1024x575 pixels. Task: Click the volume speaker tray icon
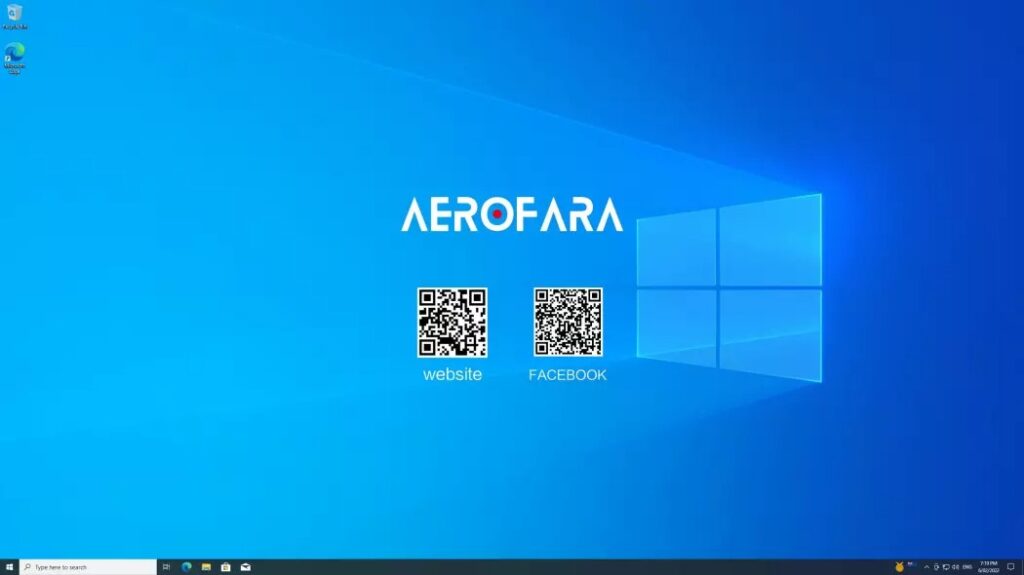[956, 567]
